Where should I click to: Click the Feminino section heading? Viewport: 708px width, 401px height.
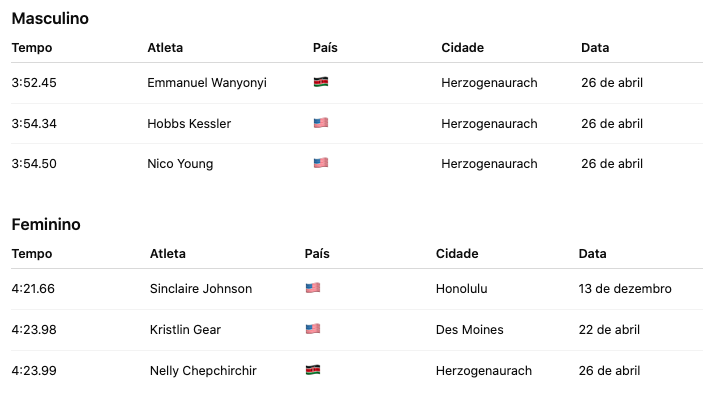click(45, 225)
